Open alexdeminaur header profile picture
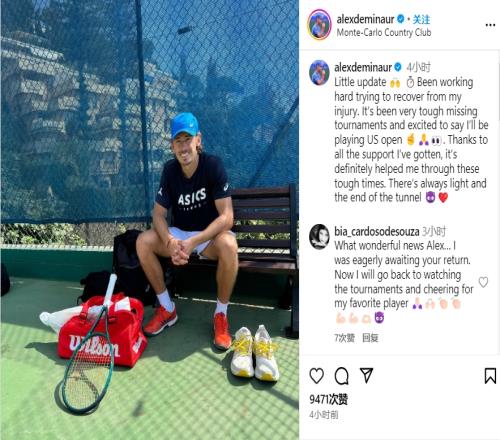Image resolution: width=500 pixels, height=440 pixels. (x=319, y=25)
